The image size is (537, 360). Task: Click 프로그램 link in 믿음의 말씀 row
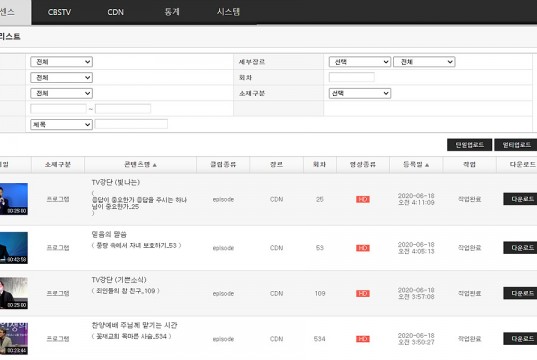(58, 247)
